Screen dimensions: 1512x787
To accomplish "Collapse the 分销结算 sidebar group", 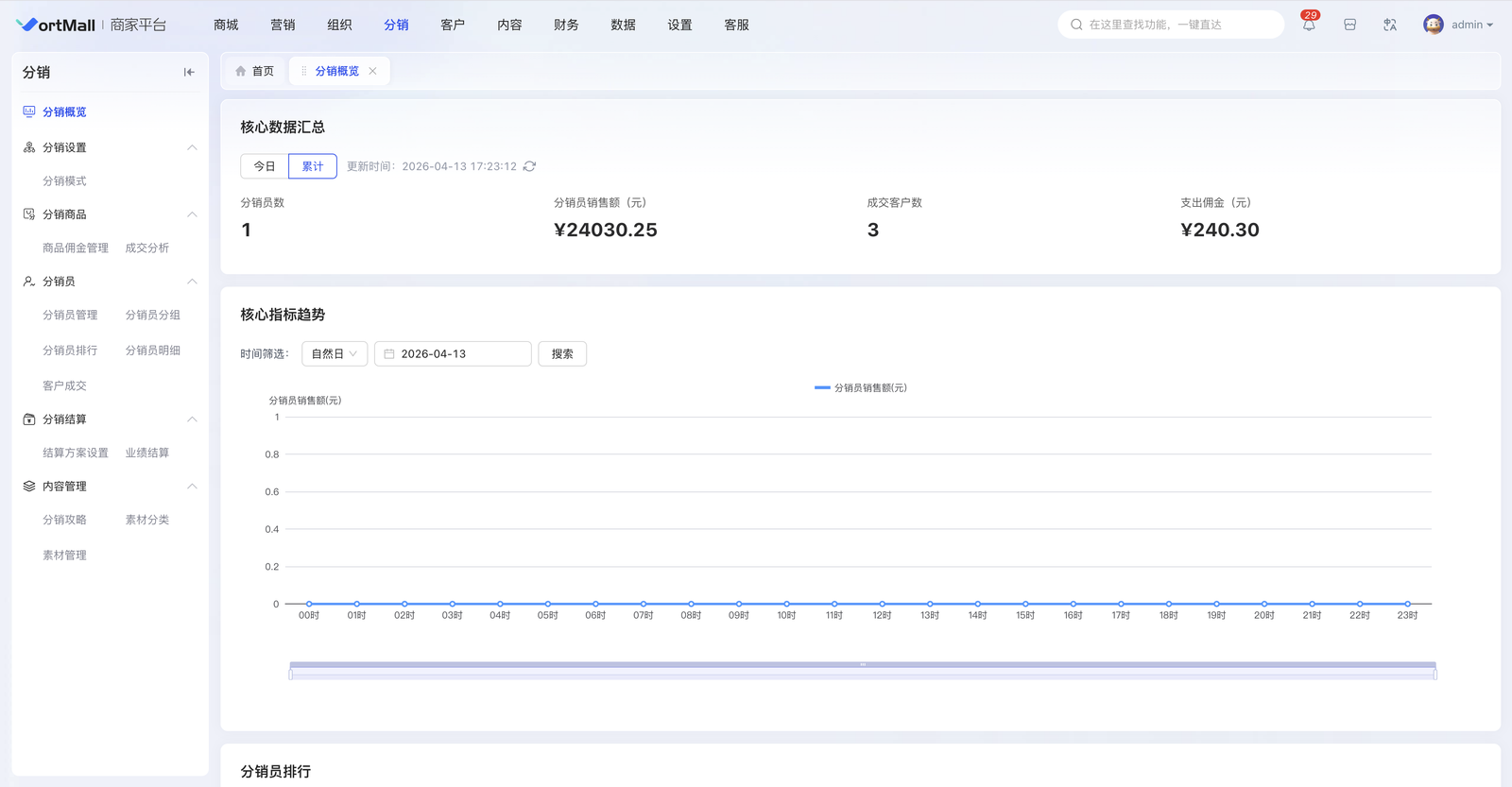I will (x=192, y=419).
